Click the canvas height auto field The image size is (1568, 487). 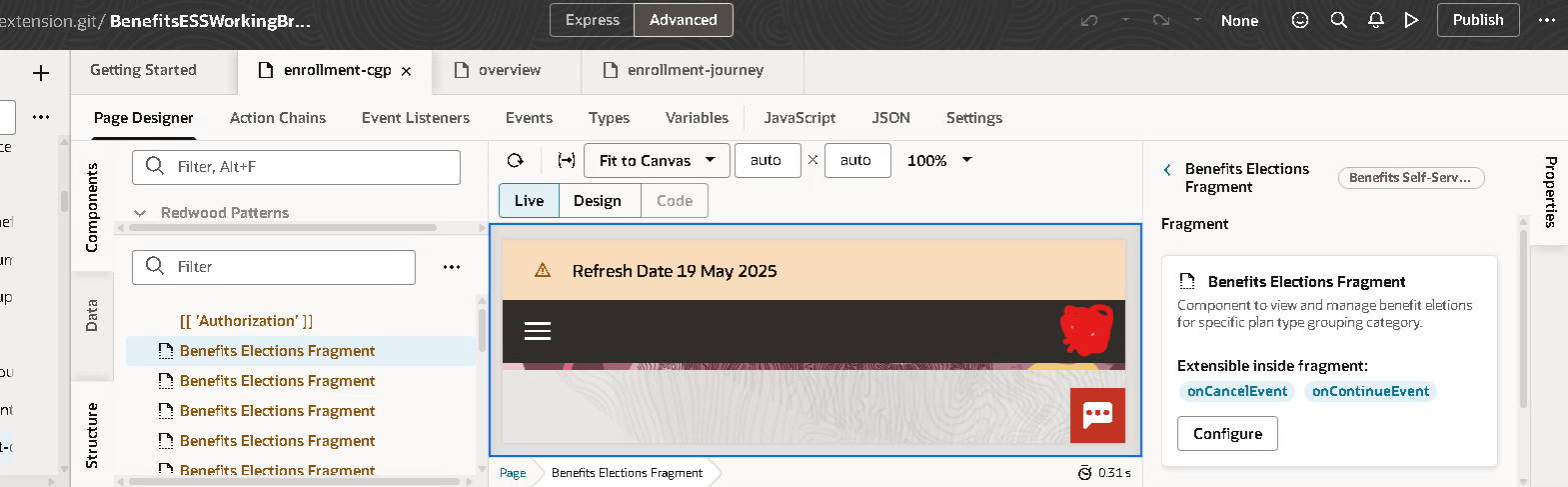857,160
